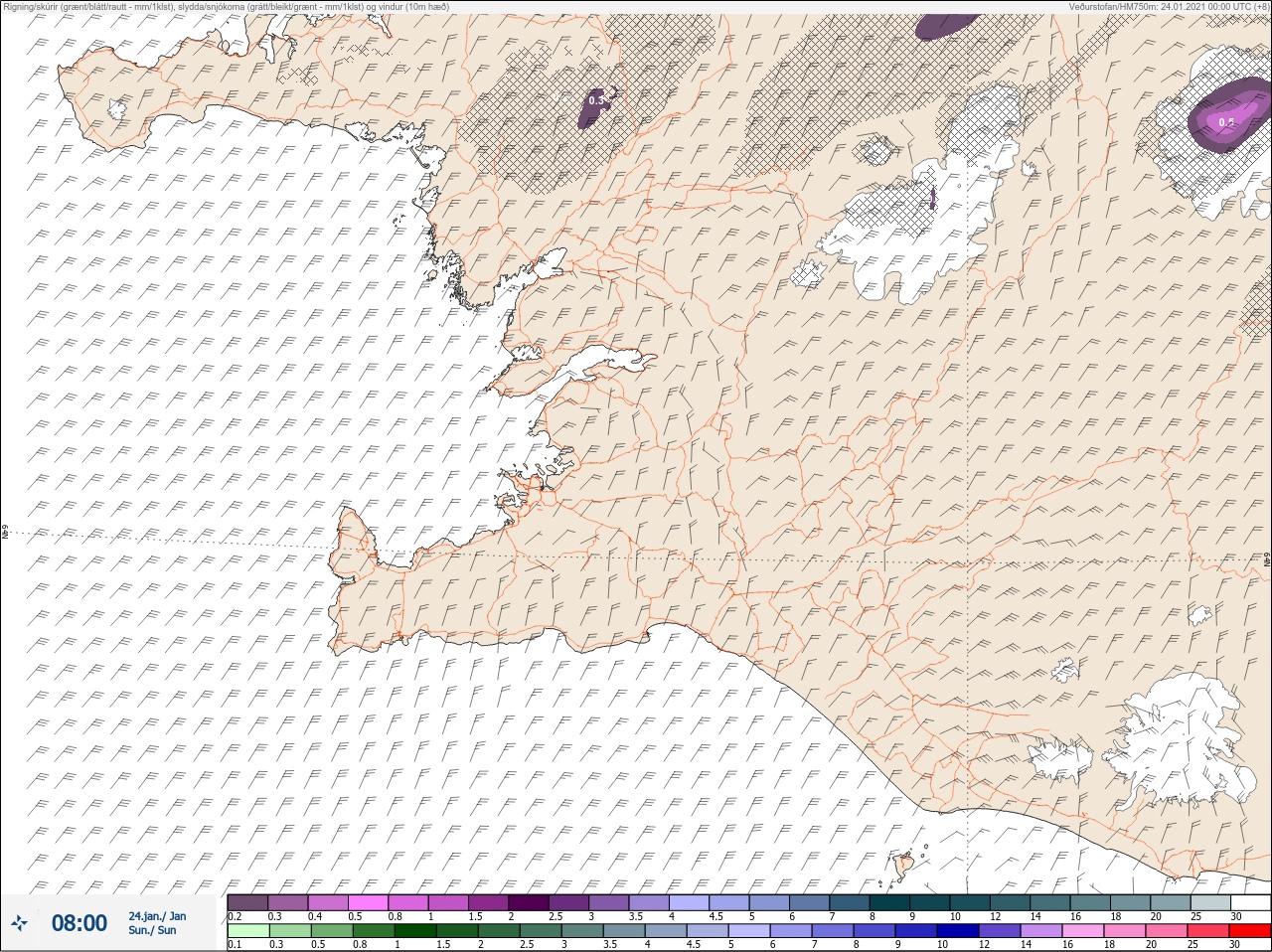1272x952 pixels.
Task: Select the light lavender upper-row swatch labeled 4
Action: [x=689, y=902]
